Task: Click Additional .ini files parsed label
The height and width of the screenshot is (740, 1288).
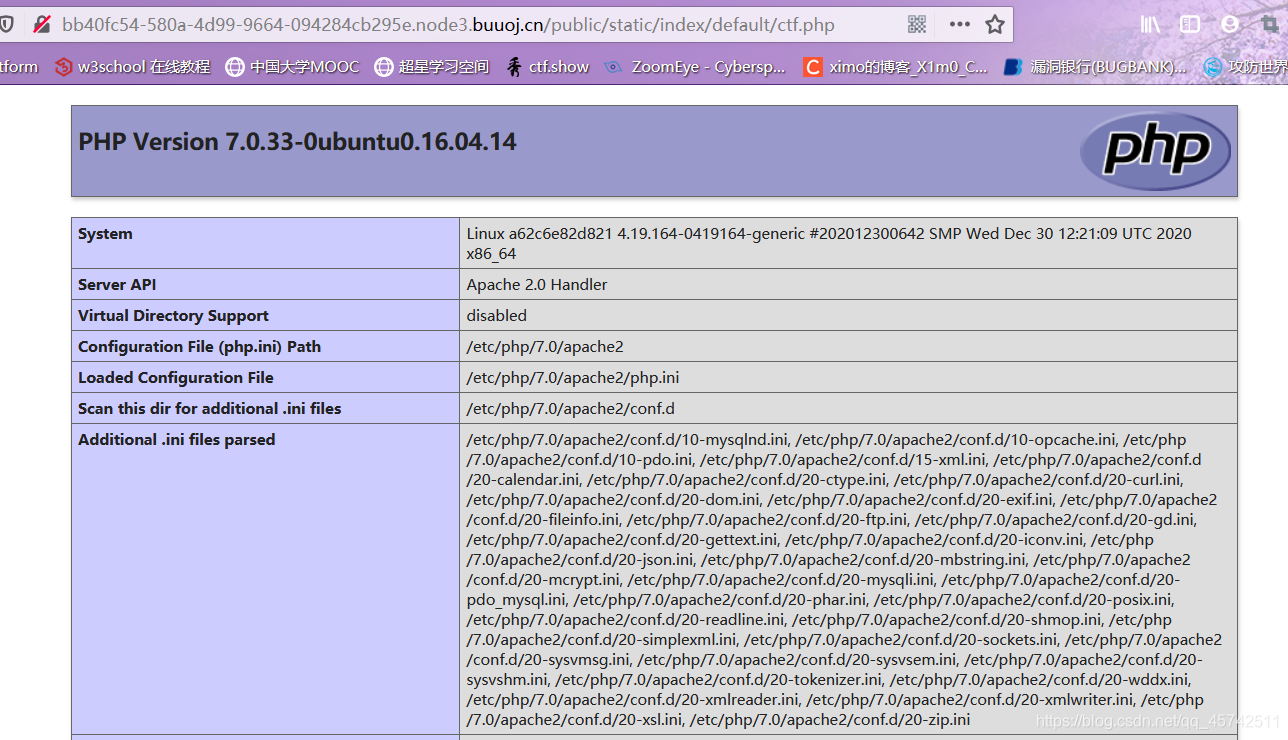Action: click(x=176, y=440)
